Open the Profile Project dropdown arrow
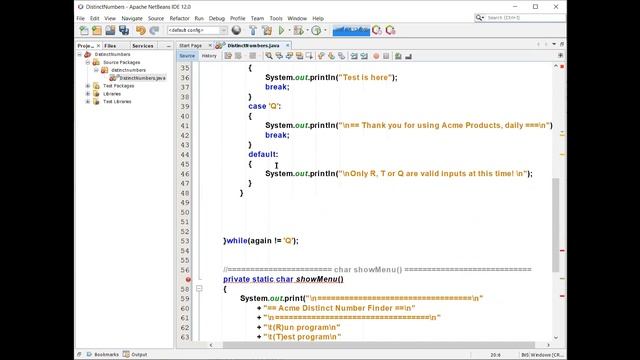The height and width of the screenshot is (360, 640). (325, 30)
